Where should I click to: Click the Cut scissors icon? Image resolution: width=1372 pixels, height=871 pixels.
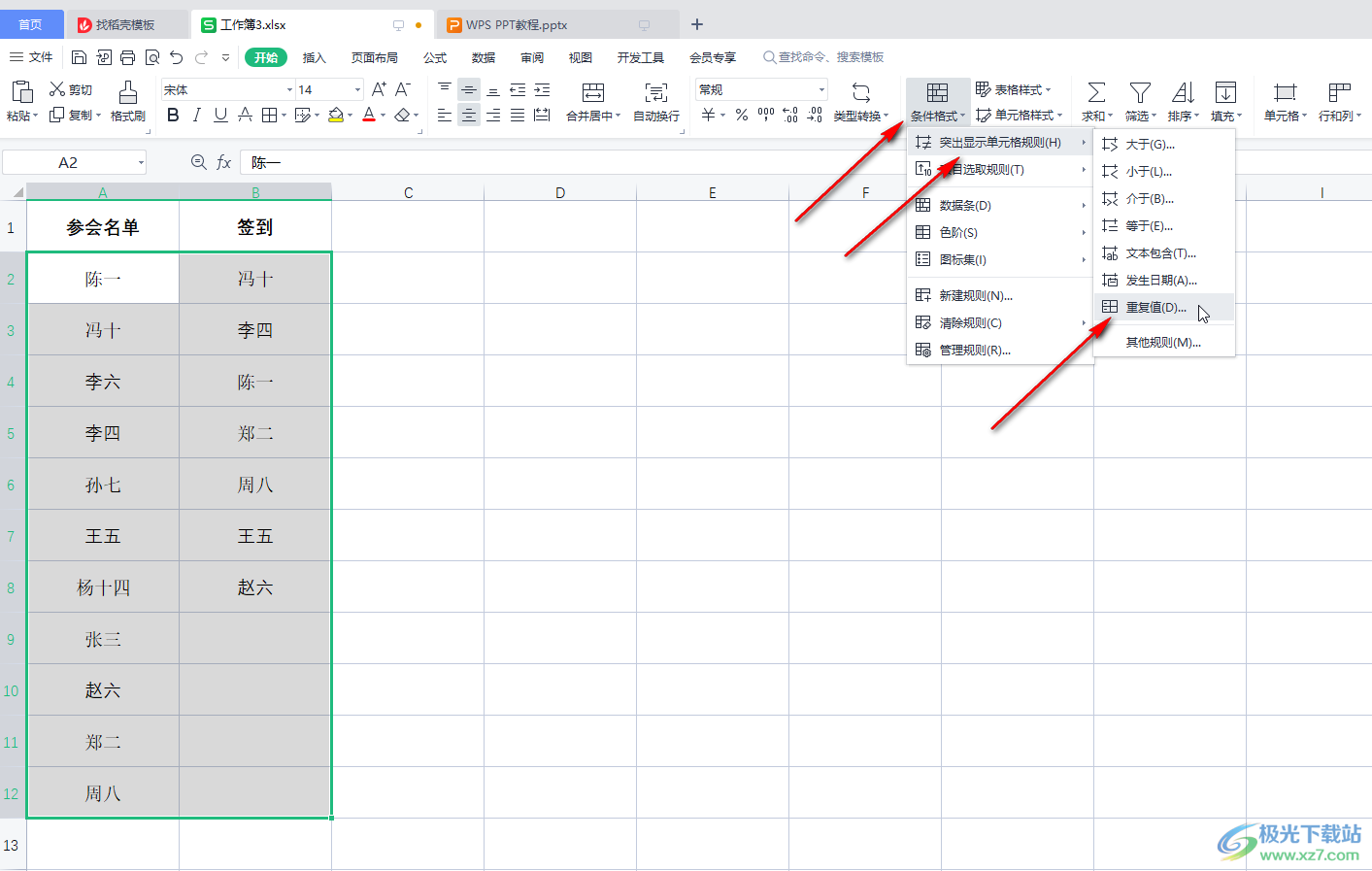[57, 89]
